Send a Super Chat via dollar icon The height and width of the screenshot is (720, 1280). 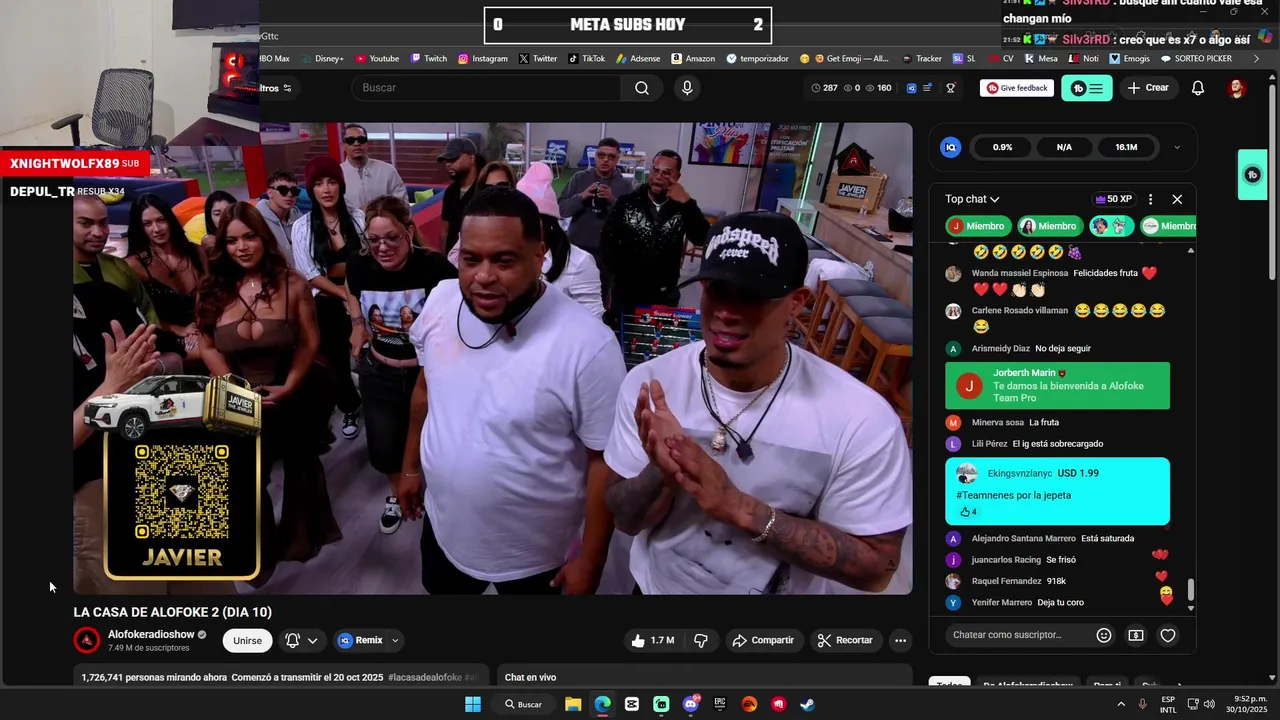tap(1136, 635)
